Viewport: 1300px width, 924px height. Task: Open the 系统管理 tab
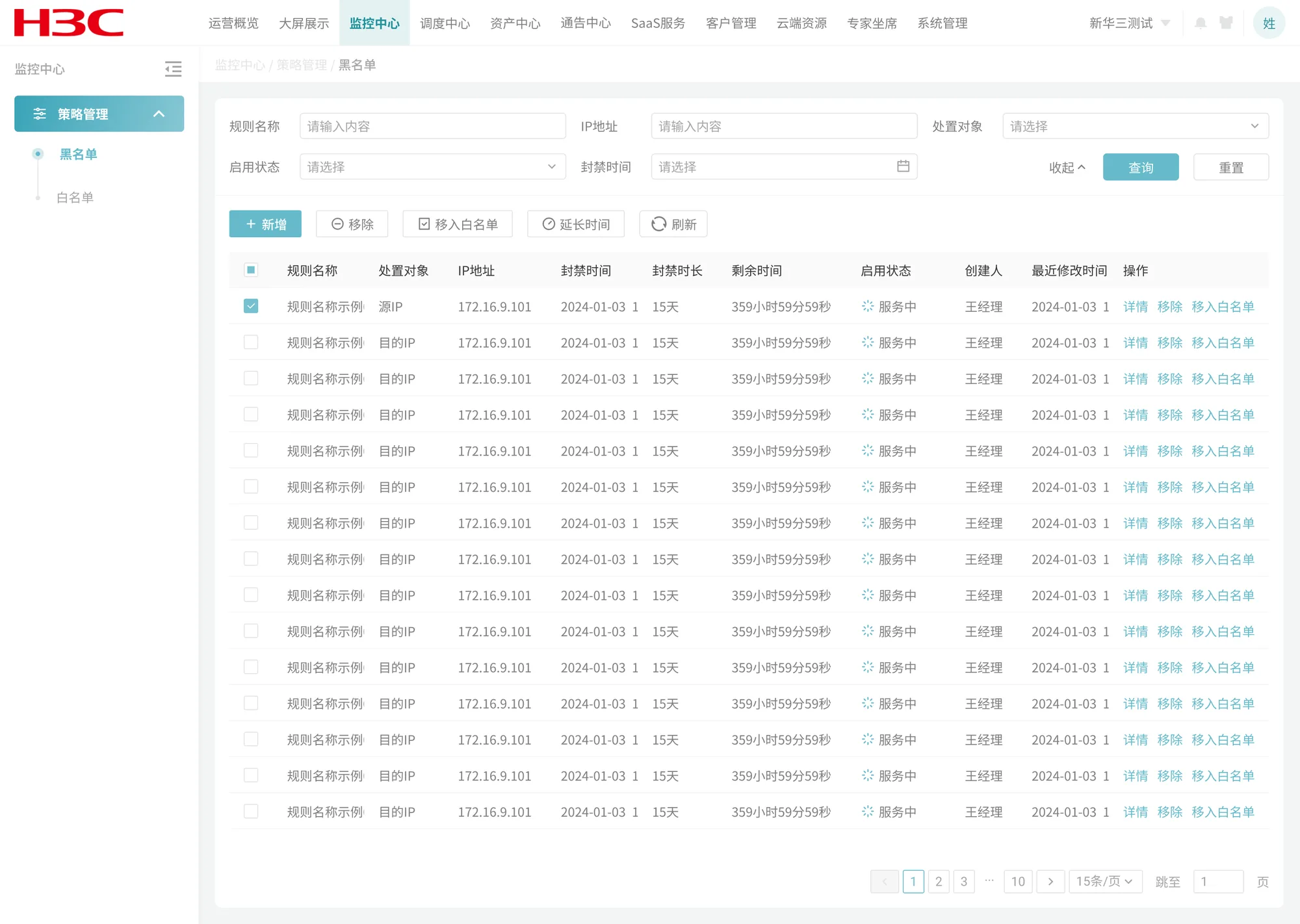pos(942,23)
